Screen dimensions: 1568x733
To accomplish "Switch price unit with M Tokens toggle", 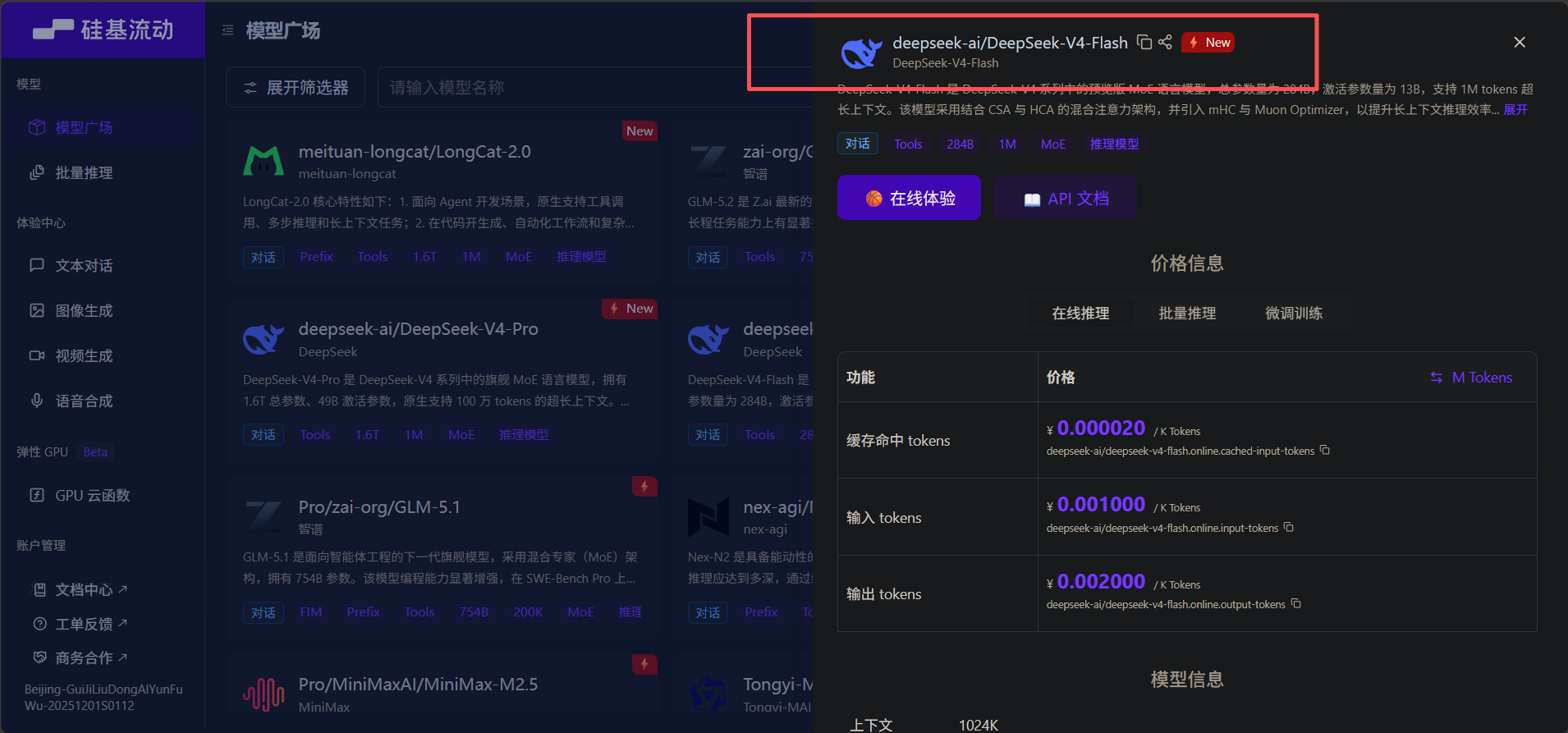I will coord(1471,378).
